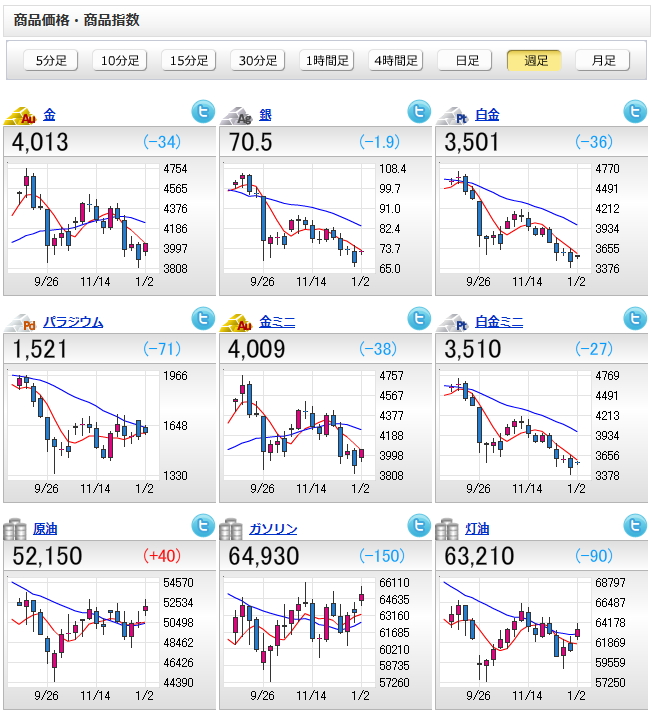
Task: Select the 1時間足 hourly tab
Action: 328,60
